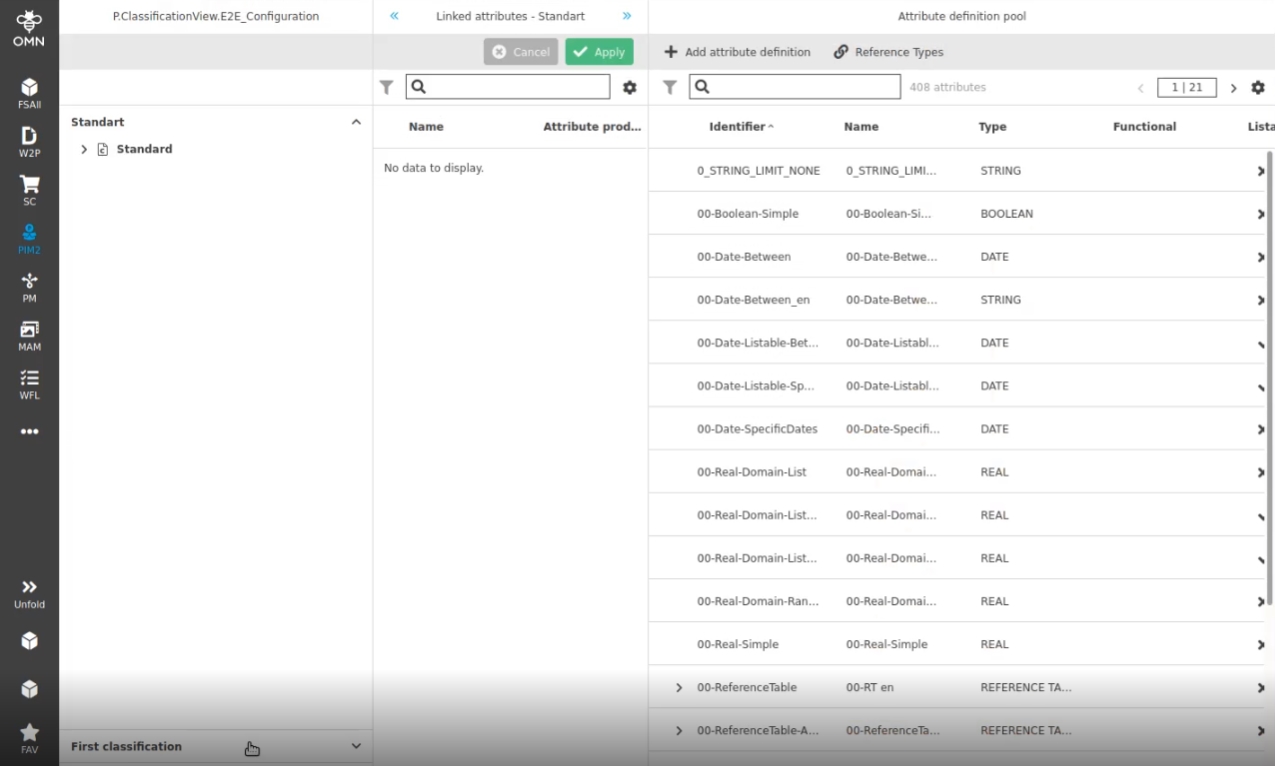Open settings gear in linked attributes panel
This screenshot has width=1275, height=766.
[x=629, y=88]
